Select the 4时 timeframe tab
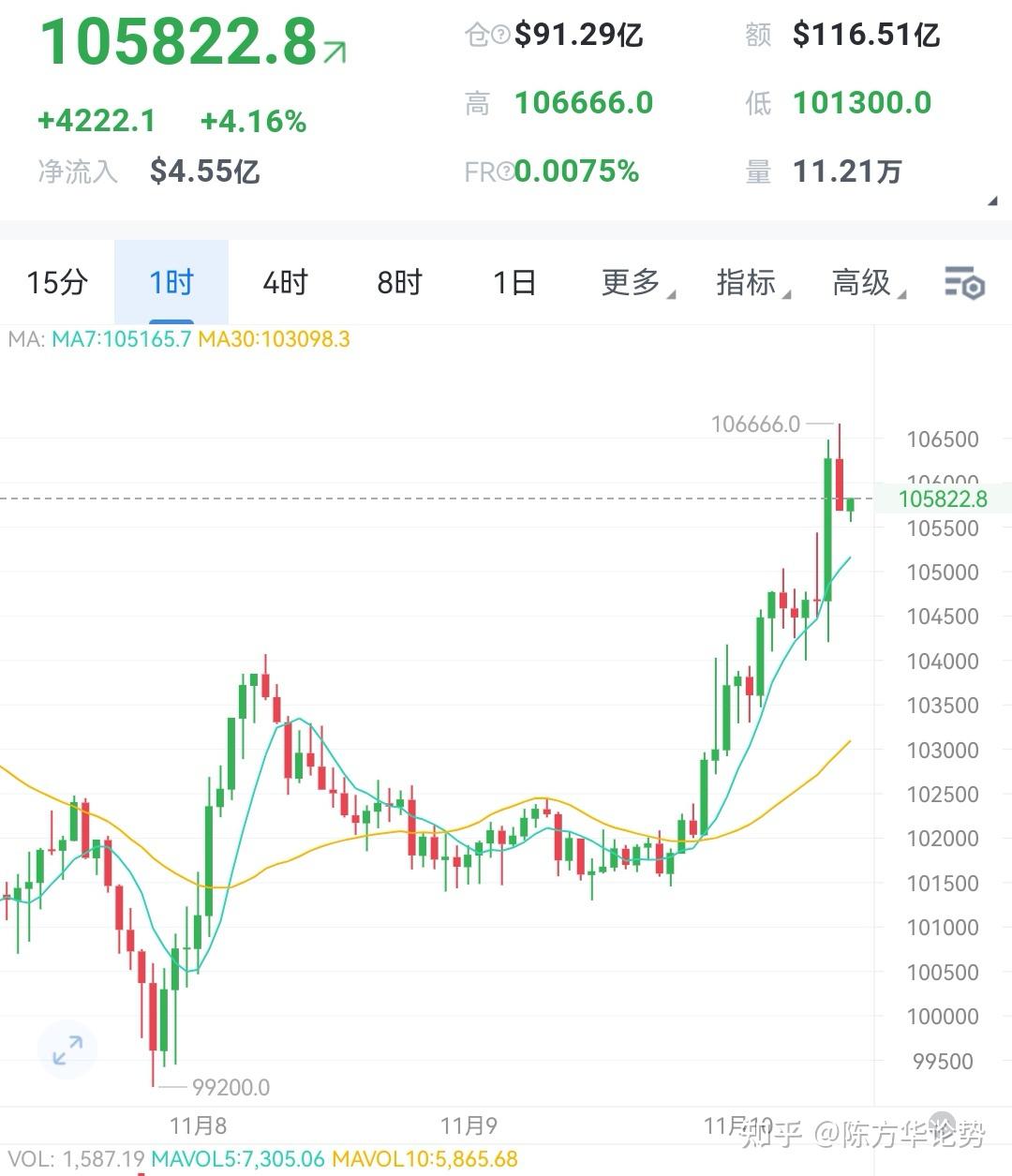 coord(284,282)
